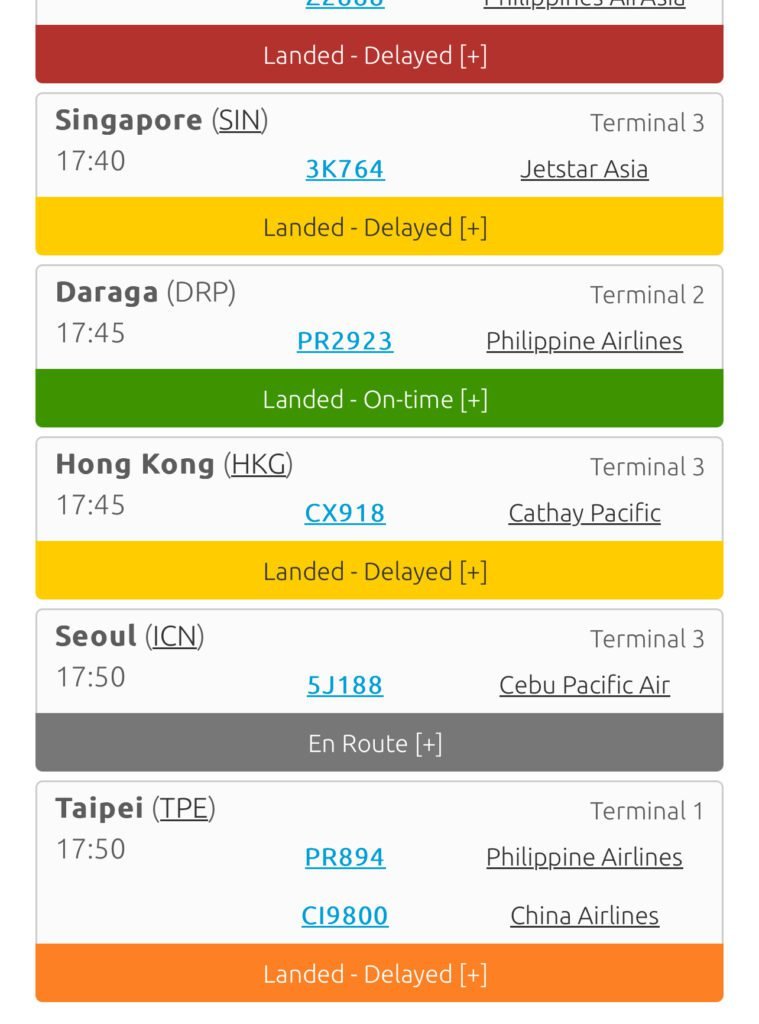Open the ICN airport code link
759x1024 pixels.
point(174,637)
